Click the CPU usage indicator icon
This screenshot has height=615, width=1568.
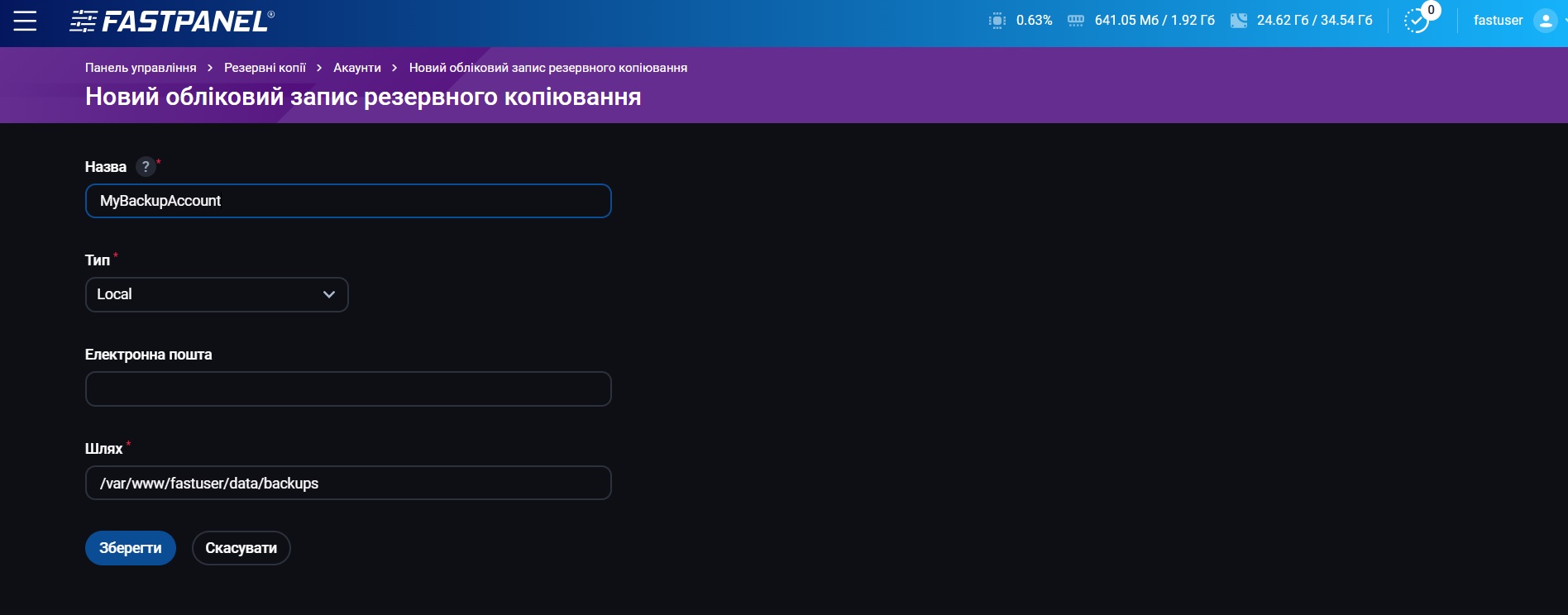click(997, 21)
